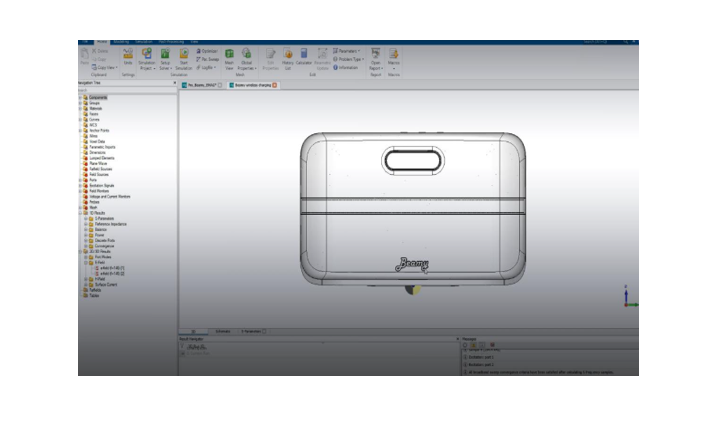Open the Parameters dropdown in ribbon
Viewport: 707px width, 423px height.
[x=349, y=49]
